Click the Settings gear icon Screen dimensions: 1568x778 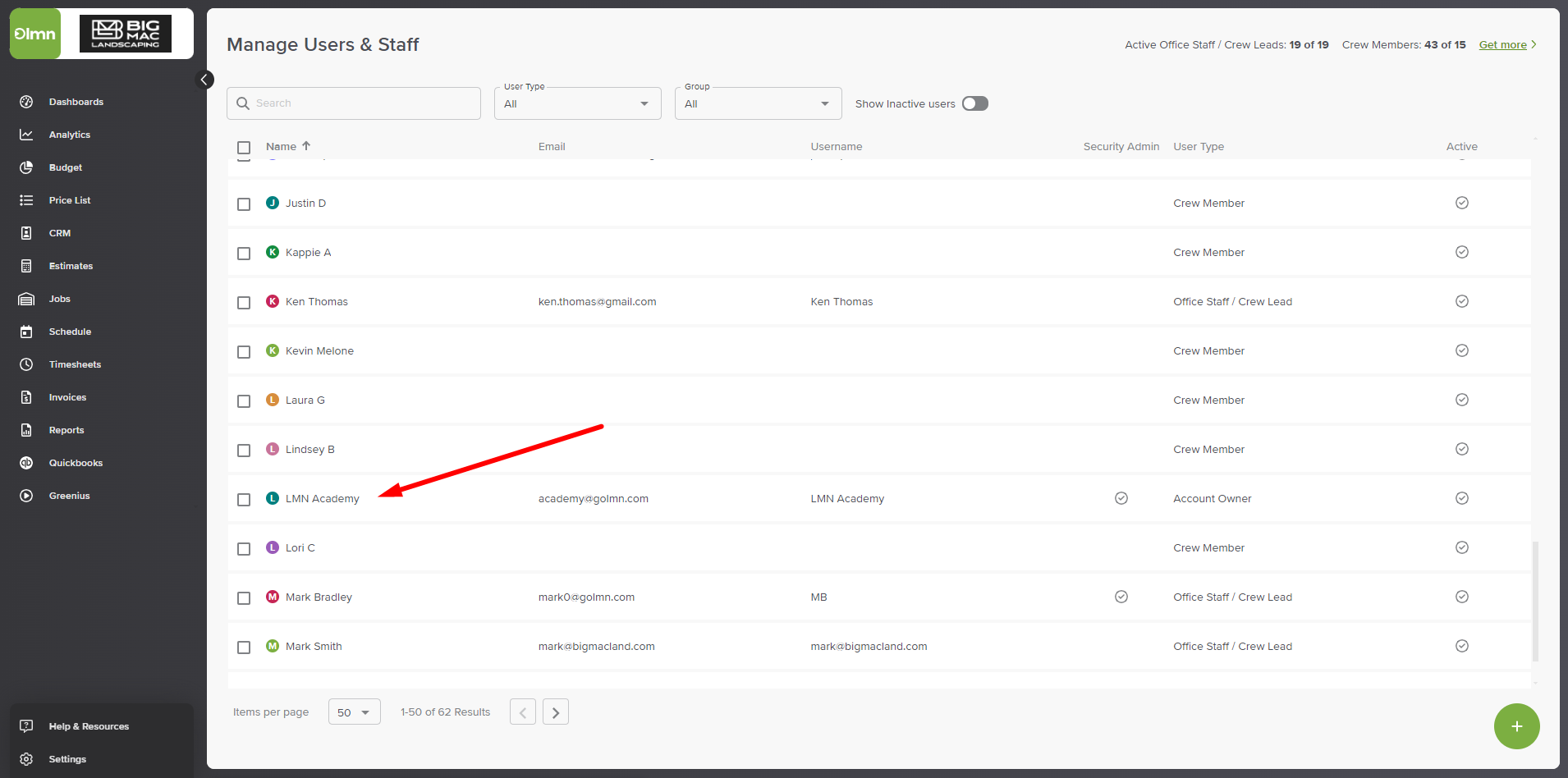click(x=26, y=759)
